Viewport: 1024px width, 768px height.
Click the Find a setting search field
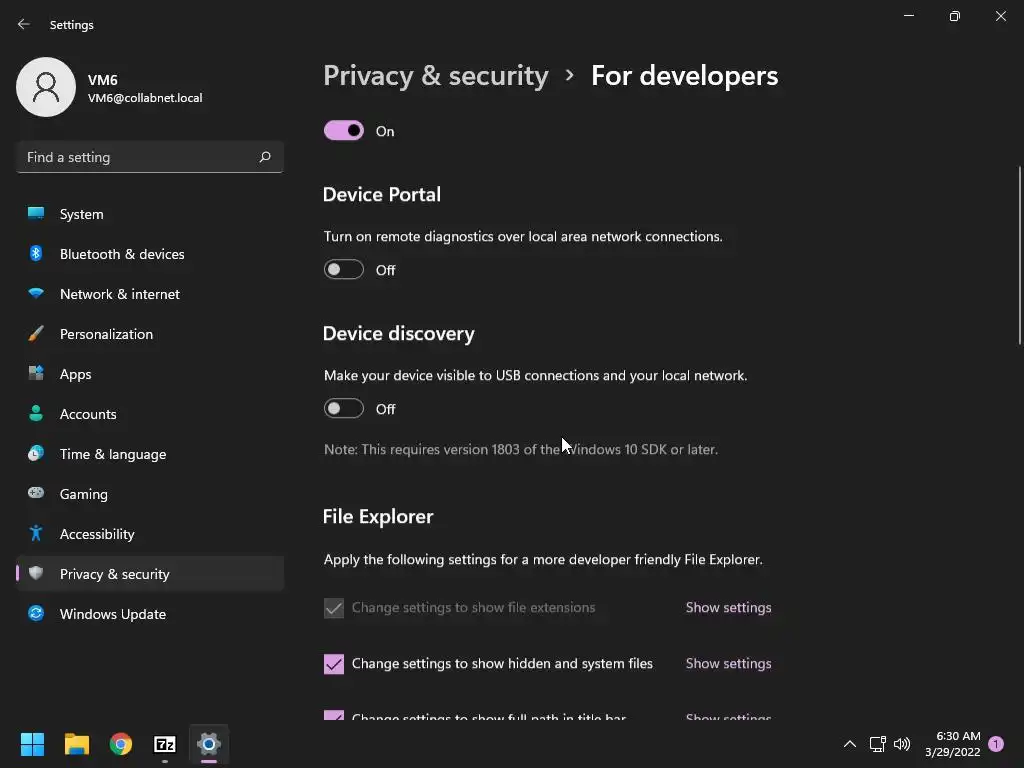click(x=135, y=157)
